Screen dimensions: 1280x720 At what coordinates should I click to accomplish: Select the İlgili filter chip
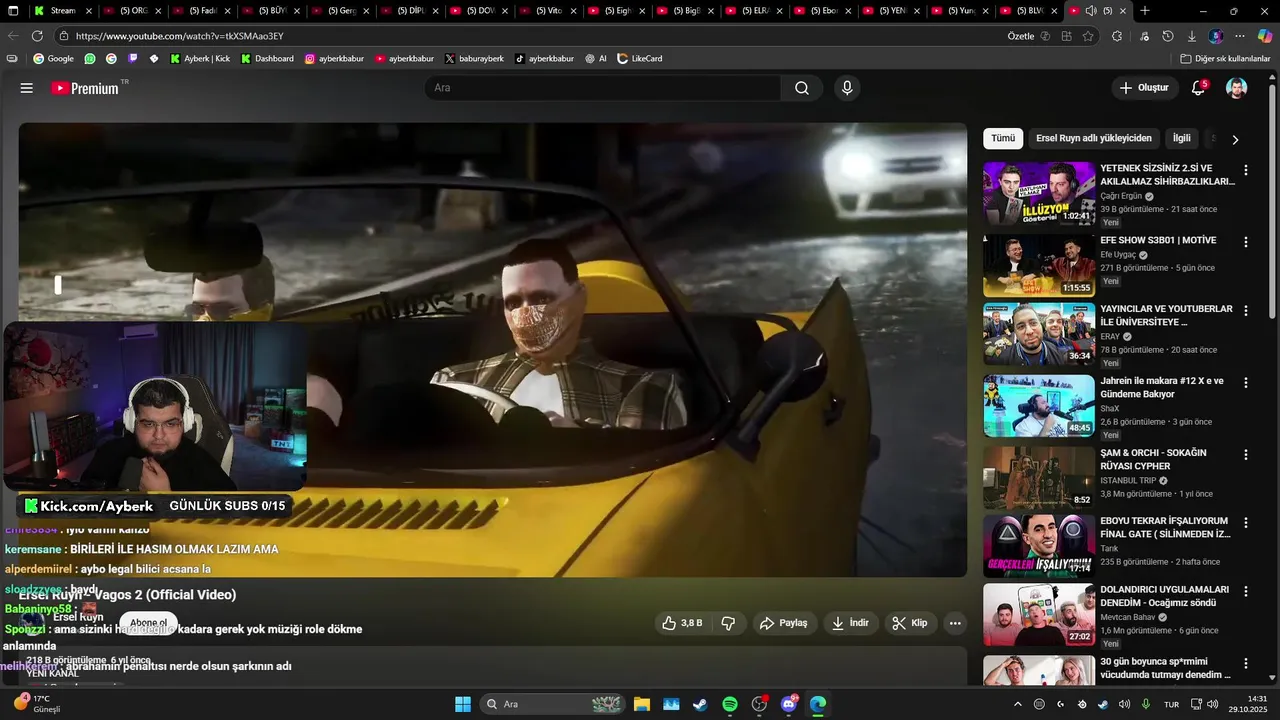click(x=1182, y=138)
